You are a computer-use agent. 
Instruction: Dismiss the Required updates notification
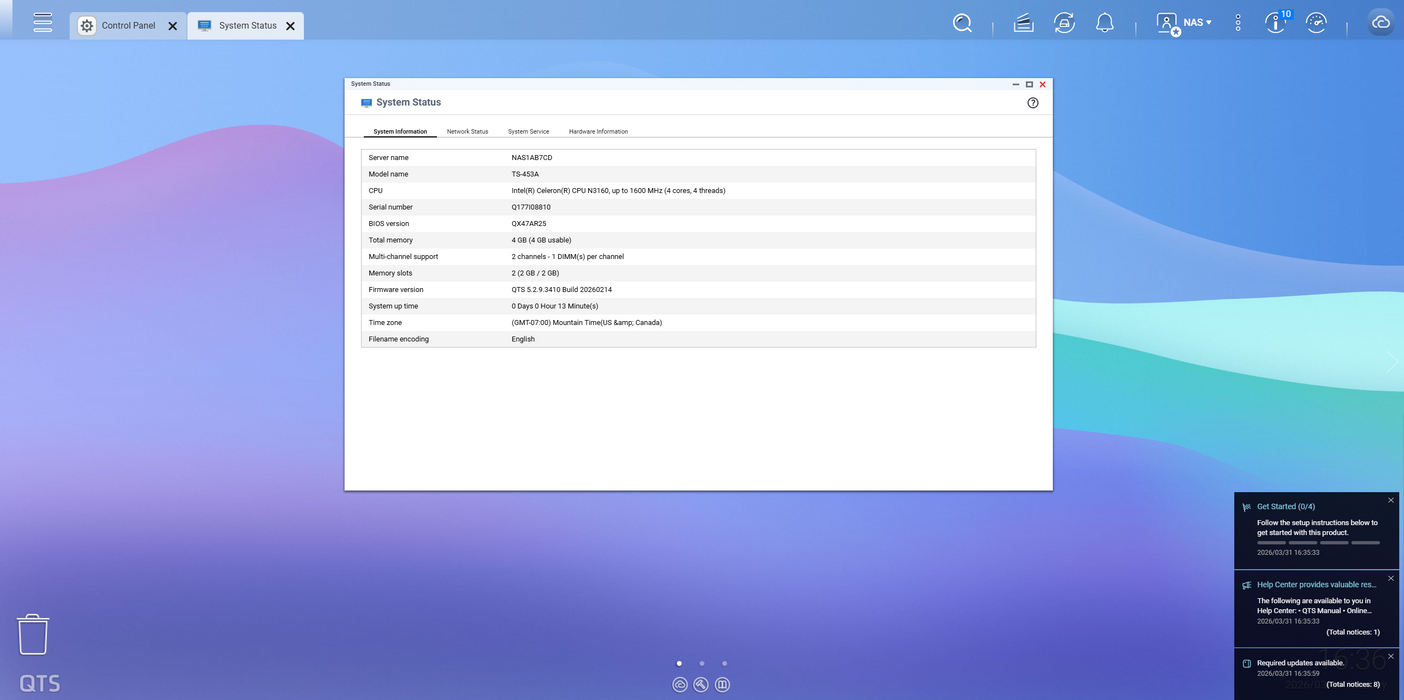click(1391, 657)
